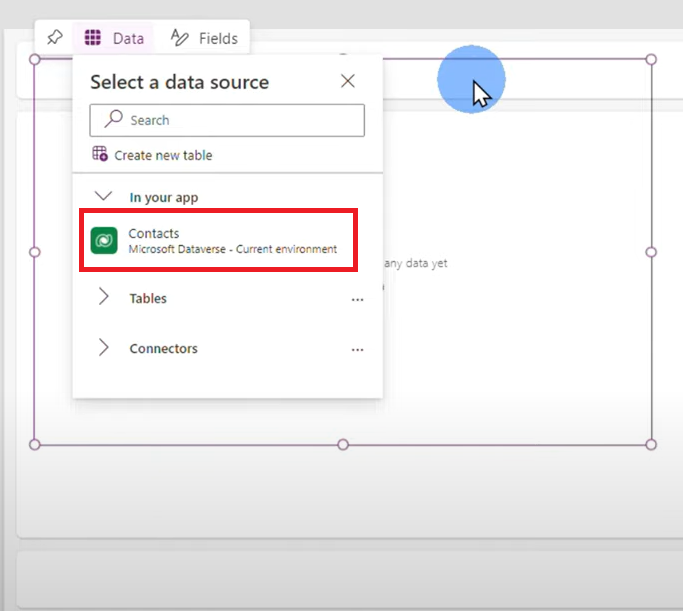This screenshot has height=611, width=683.
Task: Close the Select a data source panel
Action: tap(348, 81)
